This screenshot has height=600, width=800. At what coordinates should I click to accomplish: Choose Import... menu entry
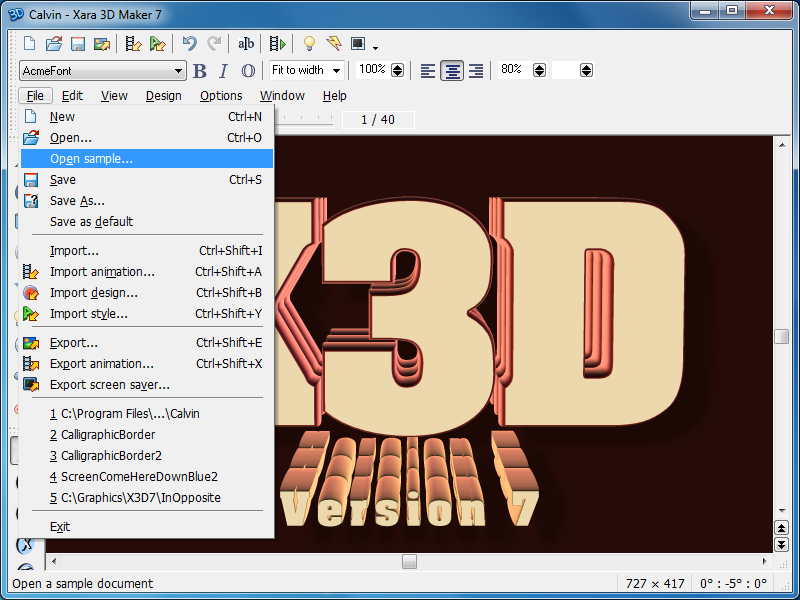pos(147,251)
